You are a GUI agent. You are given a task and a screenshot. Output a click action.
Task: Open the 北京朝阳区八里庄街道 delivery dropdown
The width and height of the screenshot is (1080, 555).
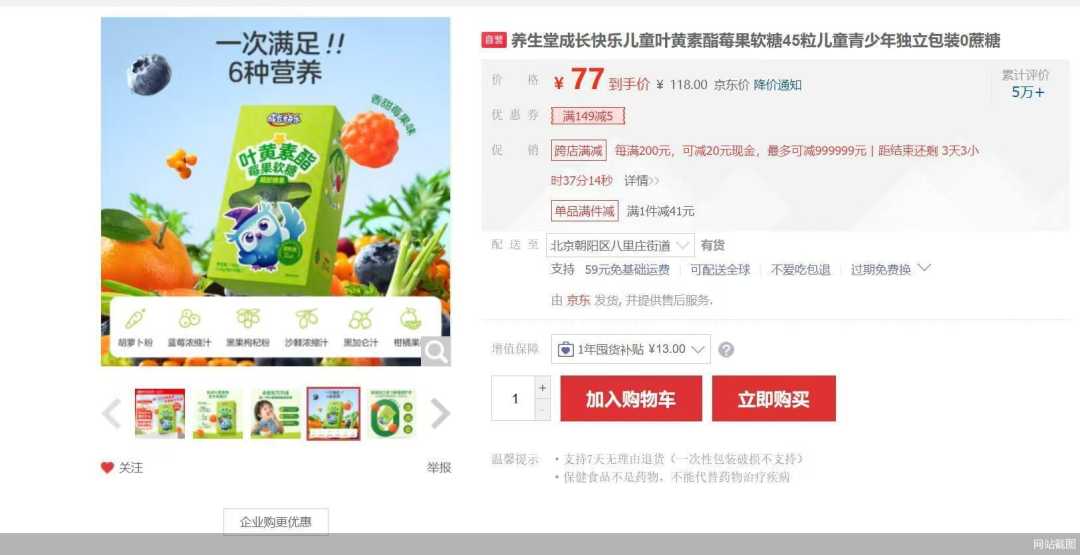pos(620,245)
